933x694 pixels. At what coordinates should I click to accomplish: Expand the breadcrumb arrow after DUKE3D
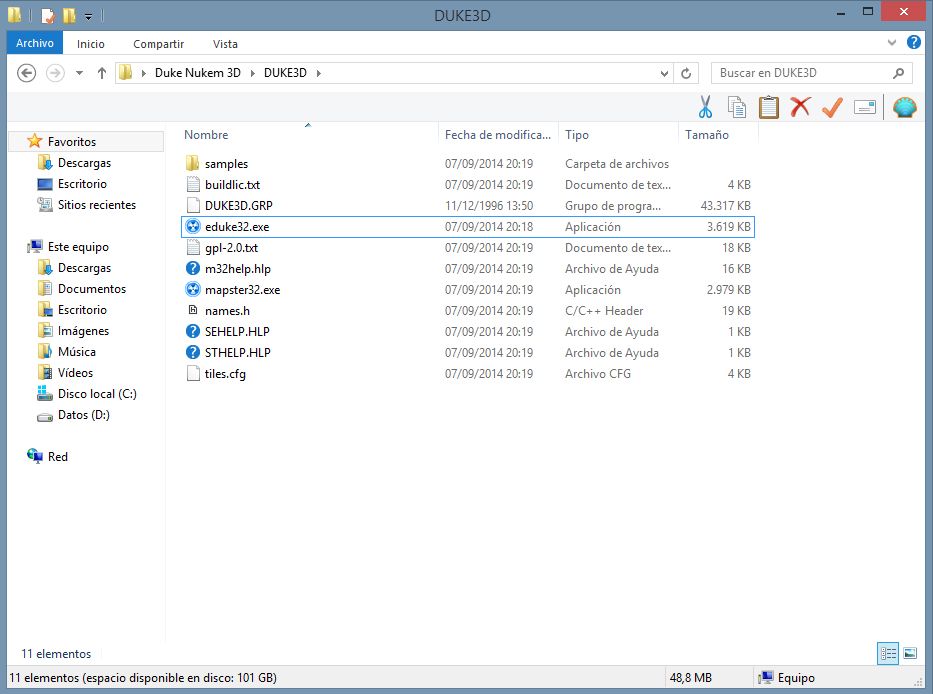coord(319,73)
